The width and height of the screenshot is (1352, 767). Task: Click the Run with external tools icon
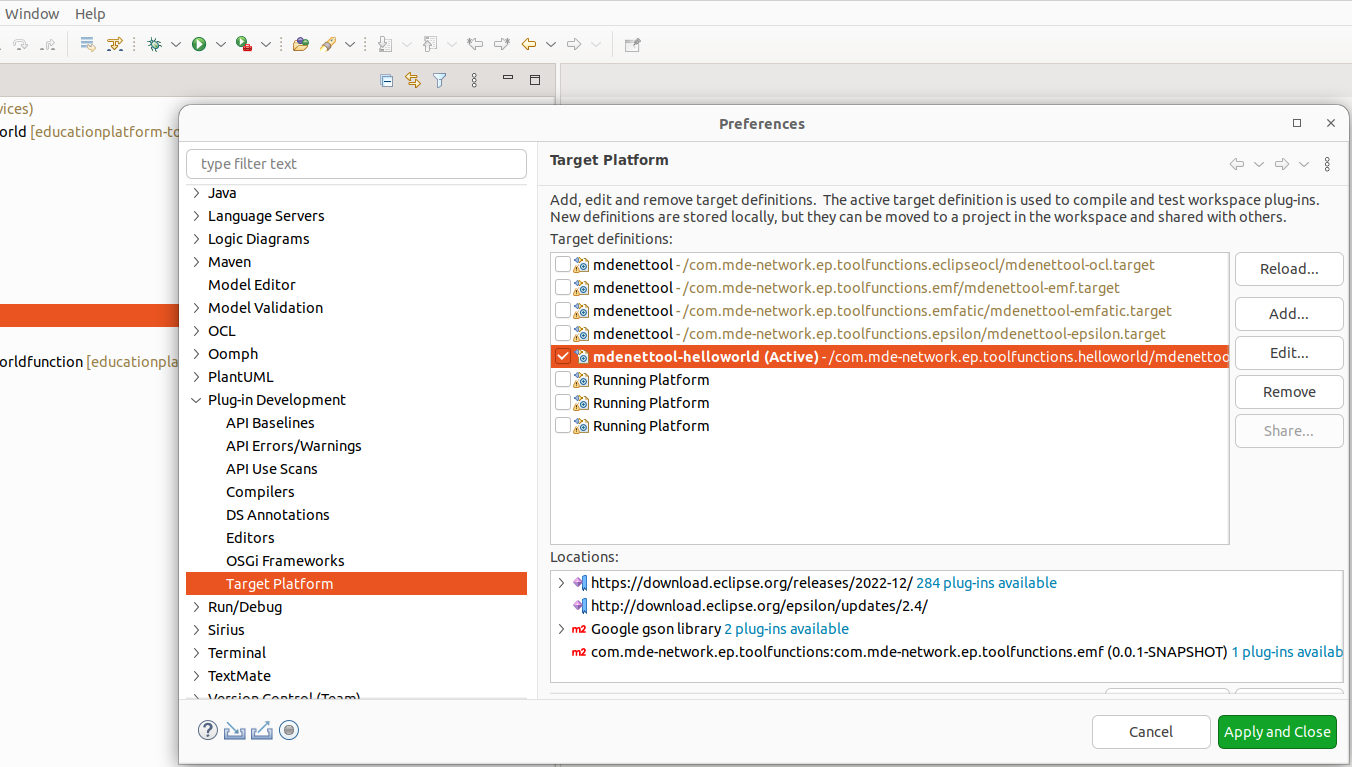click(x=244, y=44)
